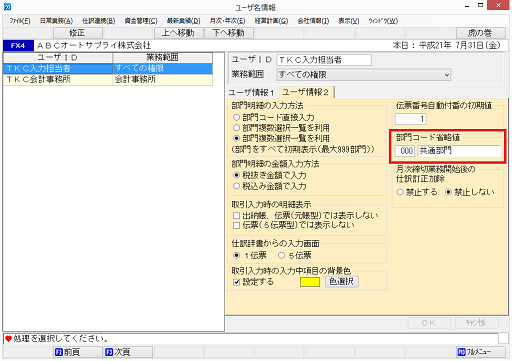
Task: Click 修正 toolbar button
Action: pyautogui.click(x=78, y=33)
